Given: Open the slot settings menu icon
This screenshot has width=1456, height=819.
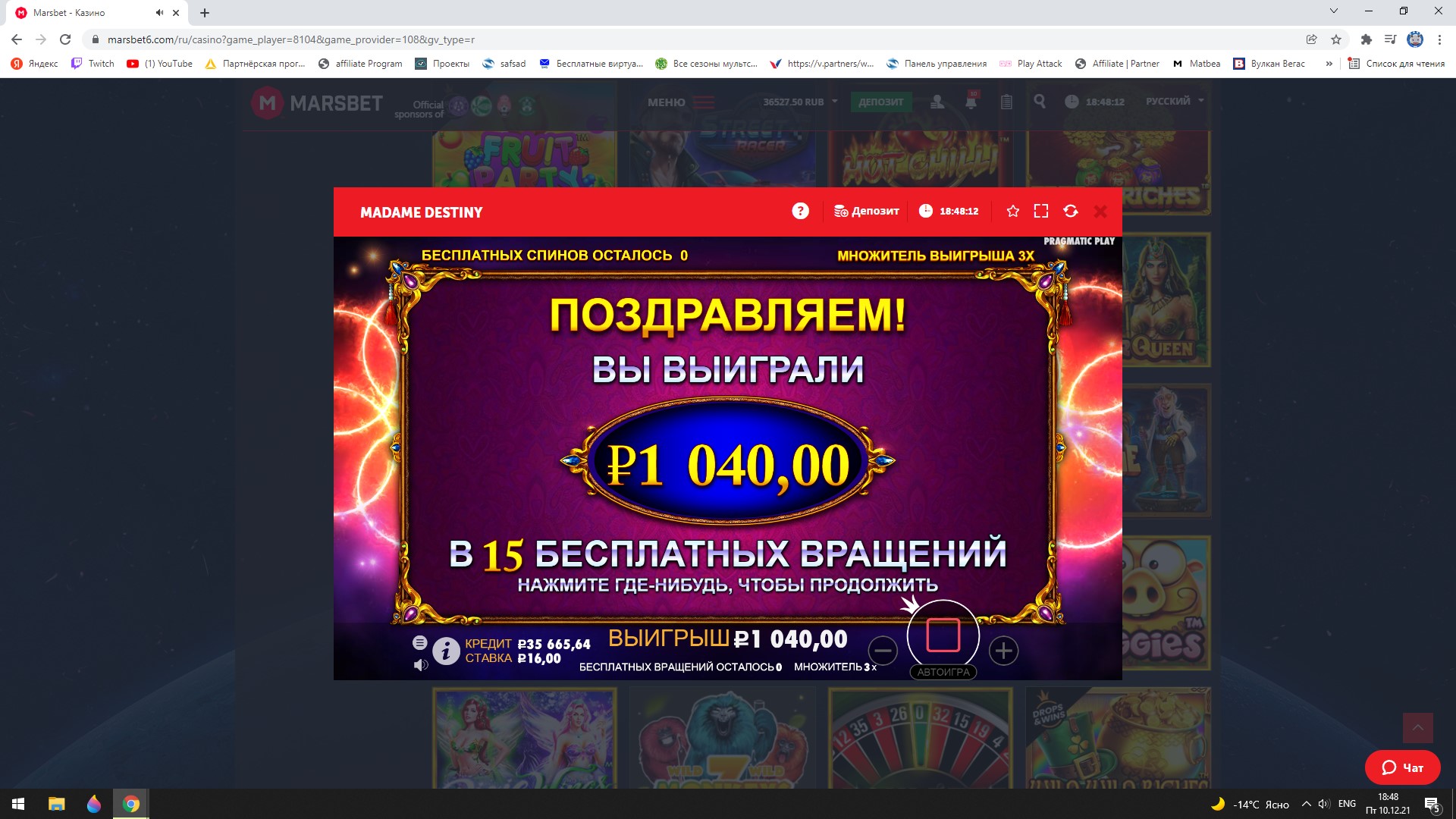Looking at the screenshot, I should (x=419, y=642).
